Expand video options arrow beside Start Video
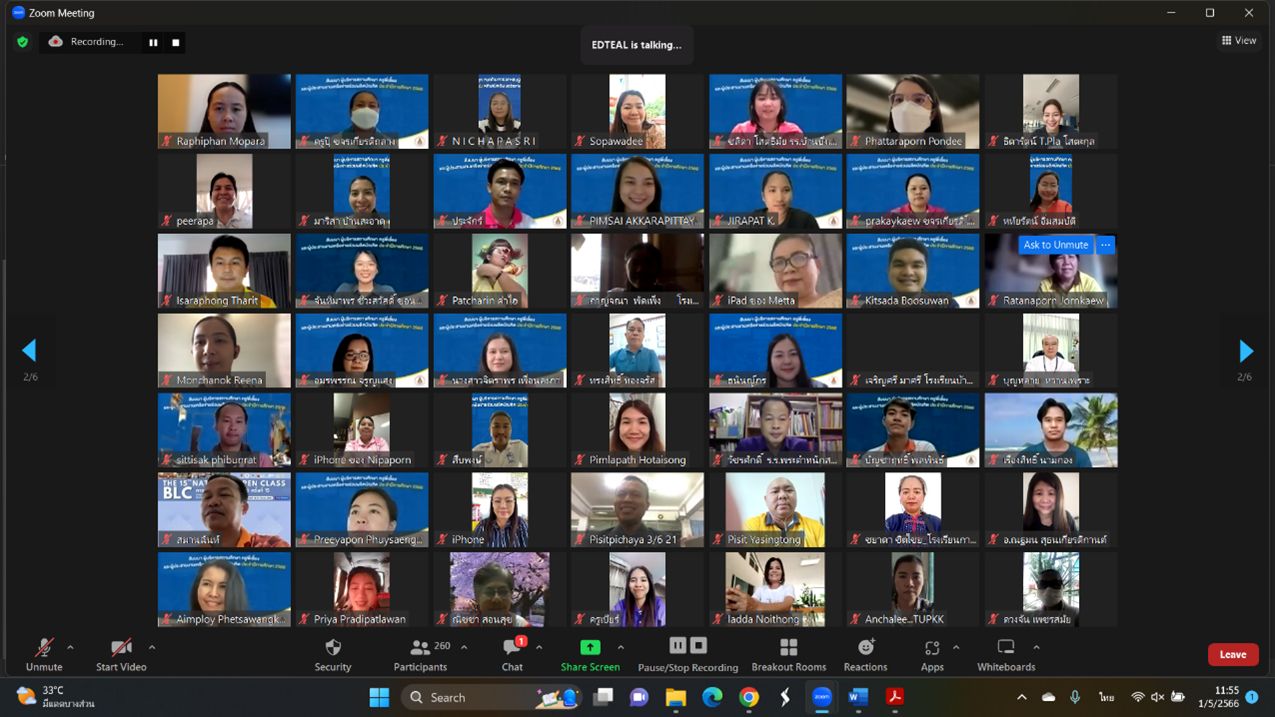 coord(152,648)
